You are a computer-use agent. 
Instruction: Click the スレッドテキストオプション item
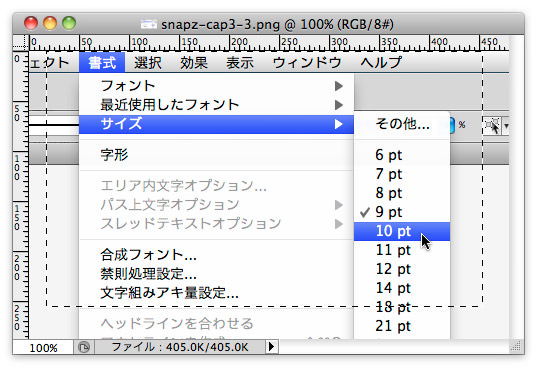point(216,224)
